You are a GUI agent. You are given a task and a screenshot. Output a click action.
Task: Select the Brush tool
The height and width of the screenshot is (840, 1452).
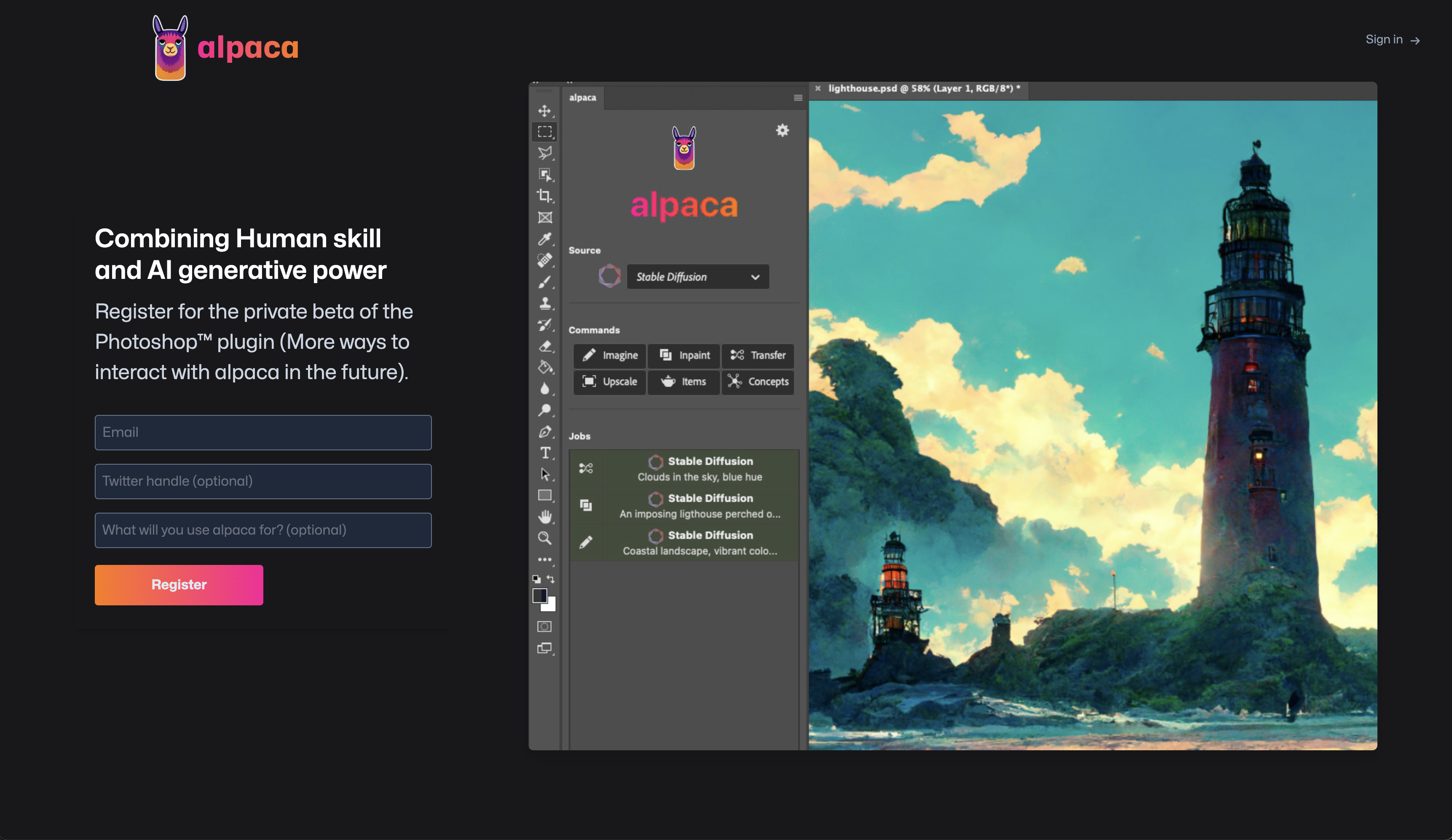point(544,282)
